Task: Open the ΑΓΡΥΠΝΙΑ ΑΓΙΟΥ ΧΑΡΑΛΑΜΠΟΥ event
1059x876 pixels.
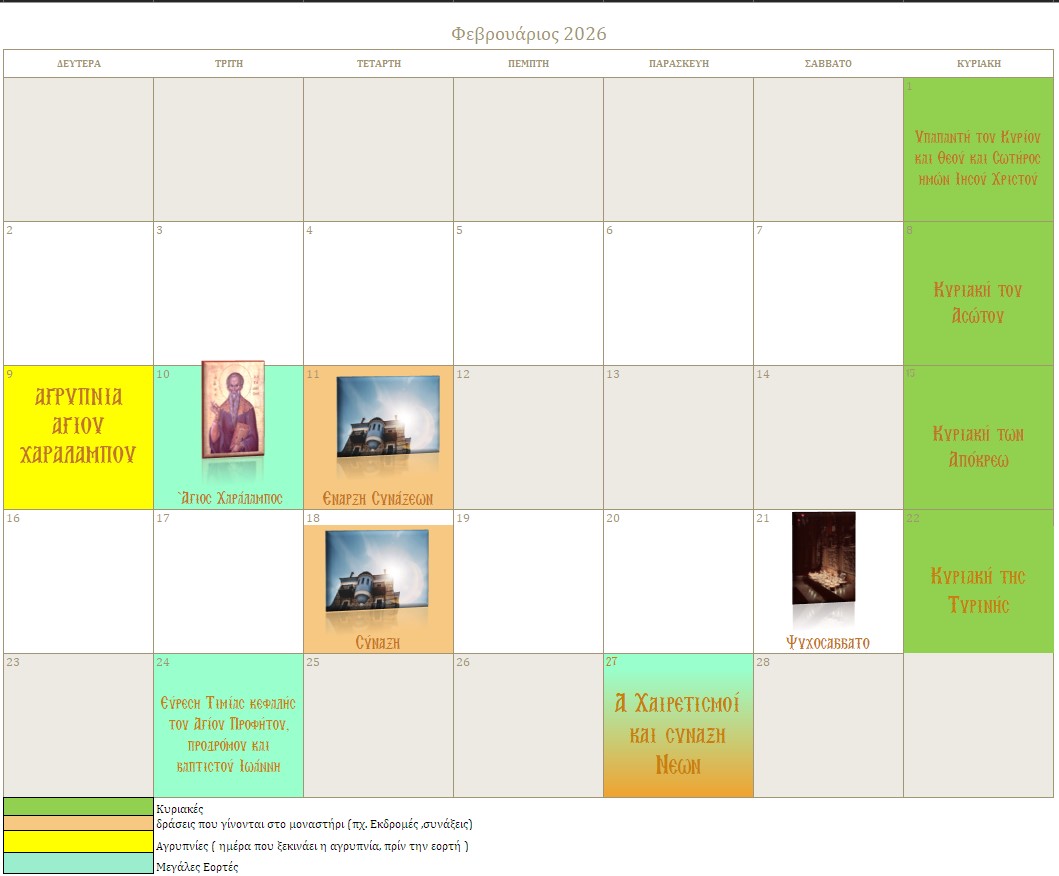Action: pyautogui.click(x=78, y=426)
